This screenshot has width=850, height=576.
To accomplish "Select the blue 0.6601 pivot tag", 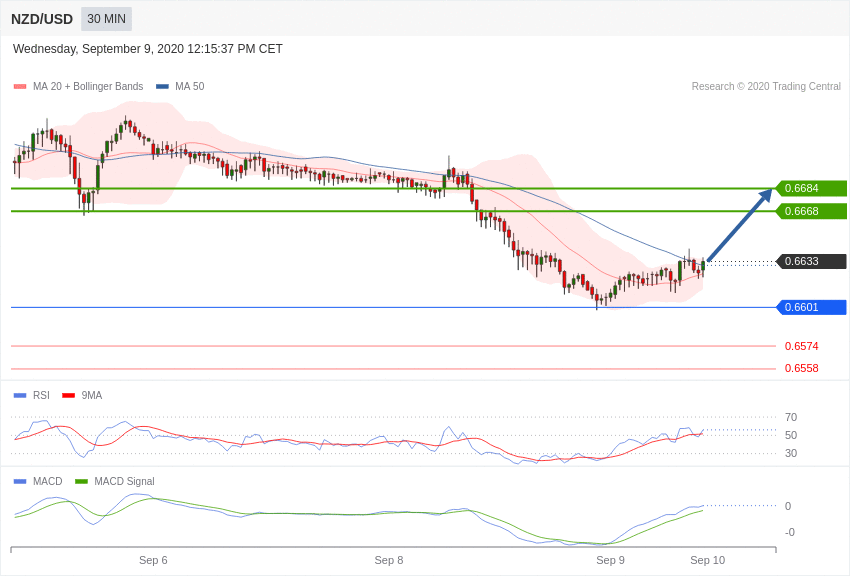I will tap(811, 307).
